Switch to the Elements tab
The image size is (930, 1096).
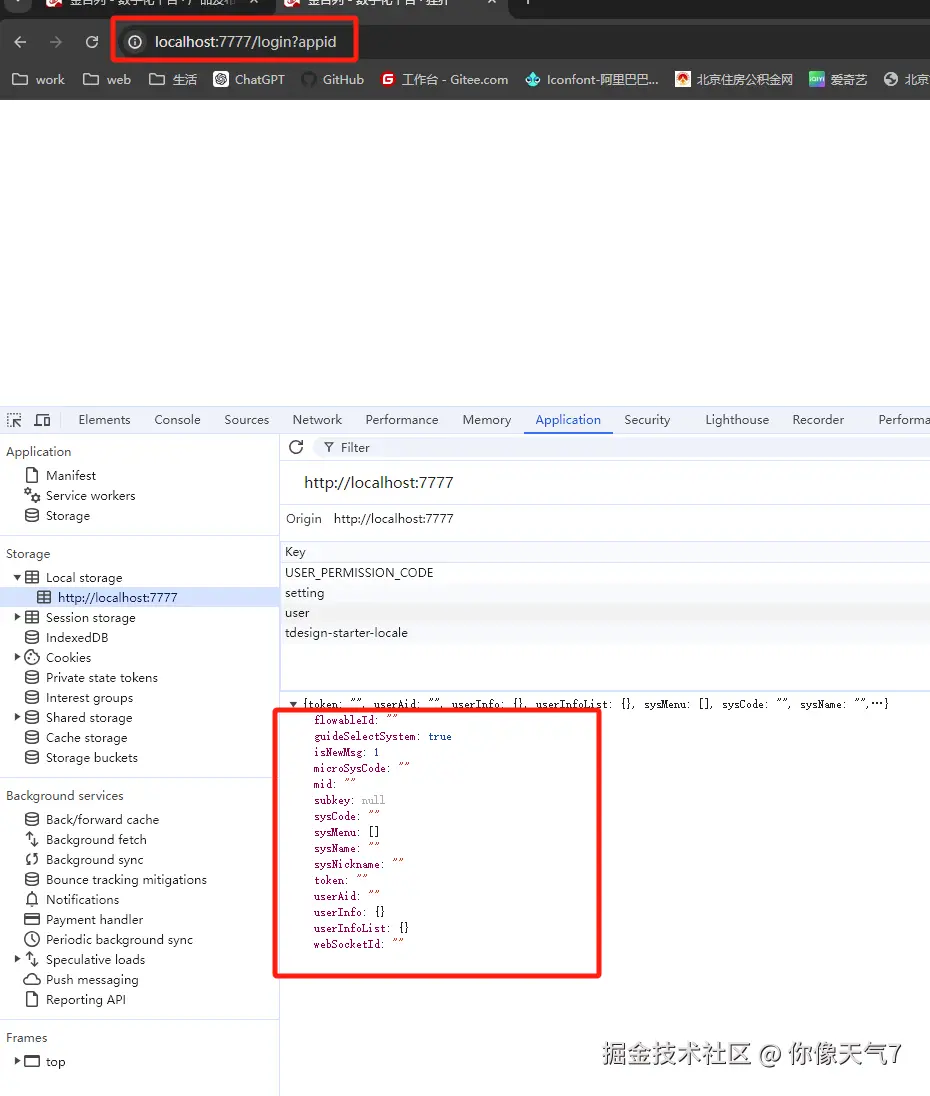point(104,420)
